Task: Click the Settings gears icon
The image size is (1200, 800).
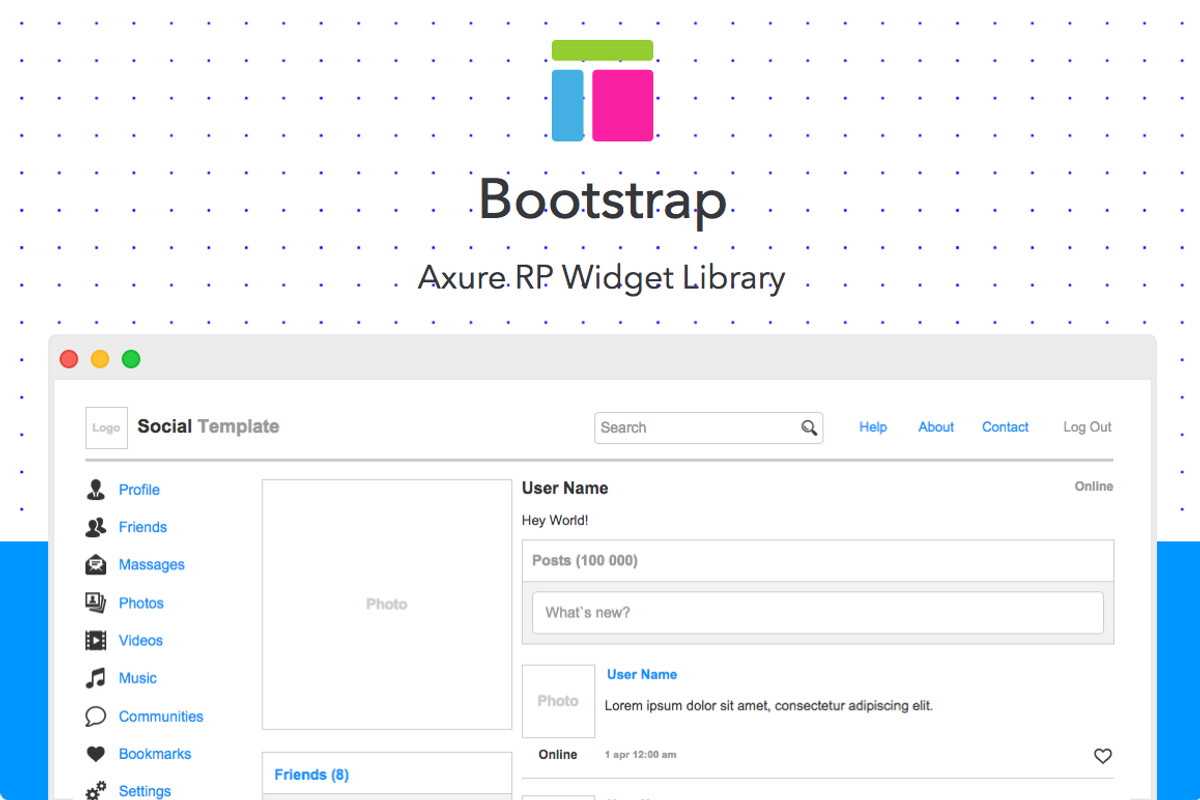Action: pos(96,791)
